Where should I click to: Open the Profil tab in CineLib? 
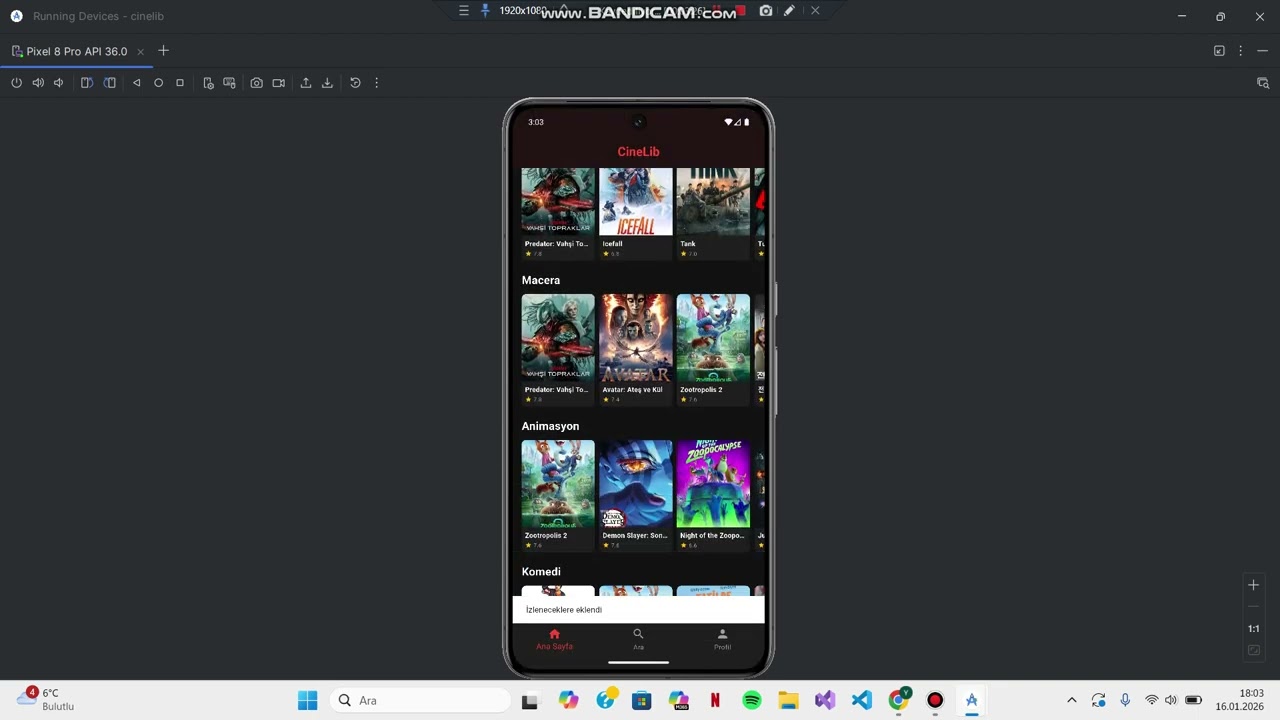[722, 639]
